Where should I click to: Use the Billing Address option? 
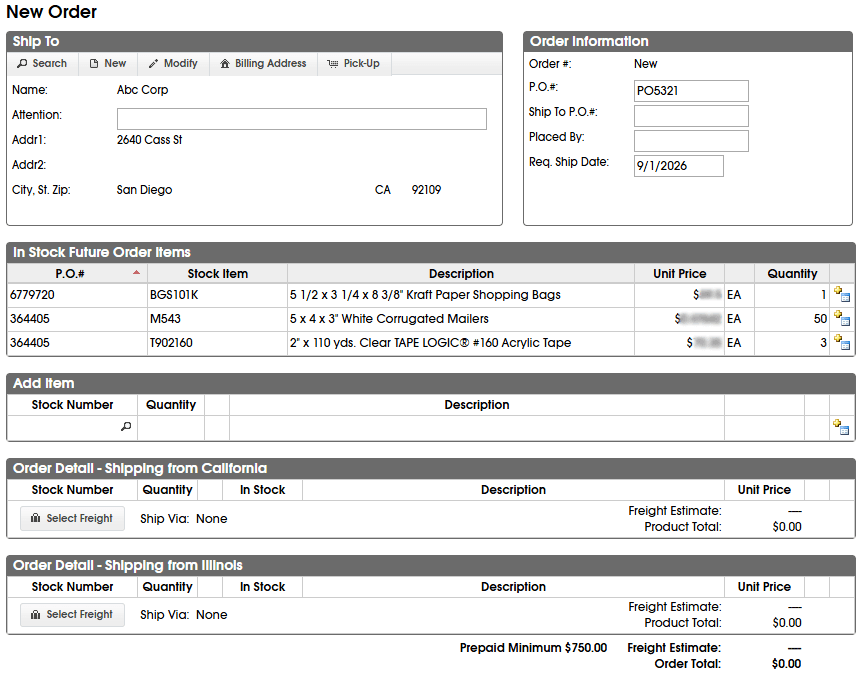263,63
